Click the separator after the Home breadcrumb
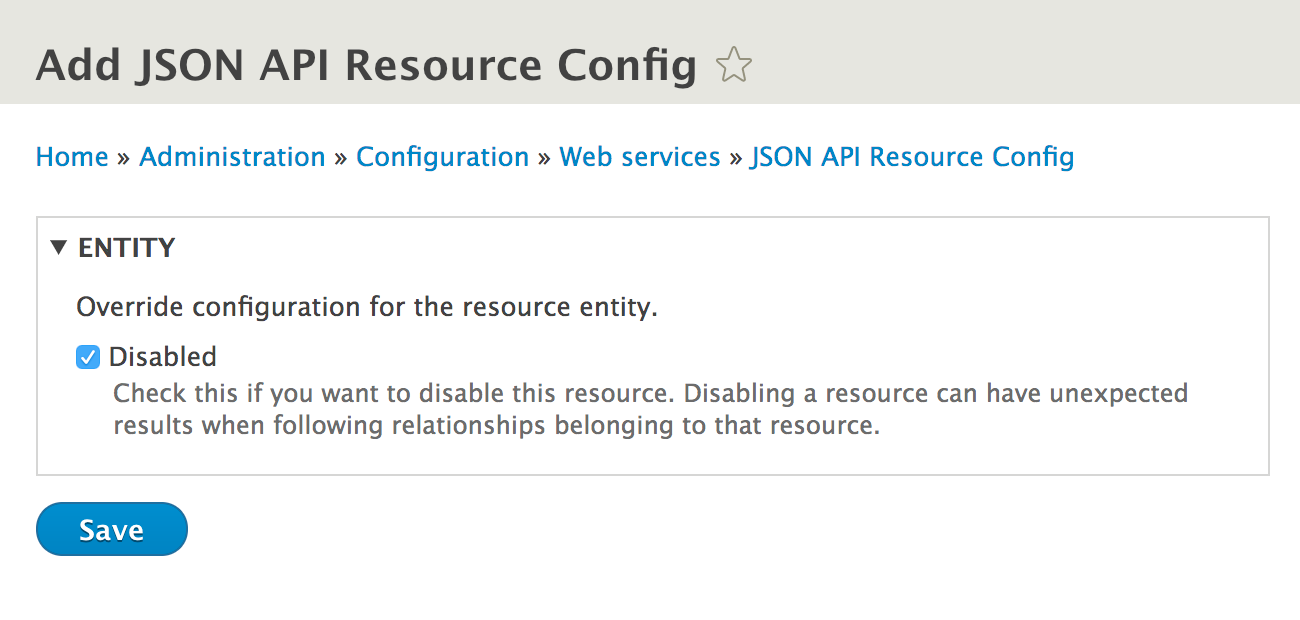Screen dimensions: 1300x620 [124, 158]
